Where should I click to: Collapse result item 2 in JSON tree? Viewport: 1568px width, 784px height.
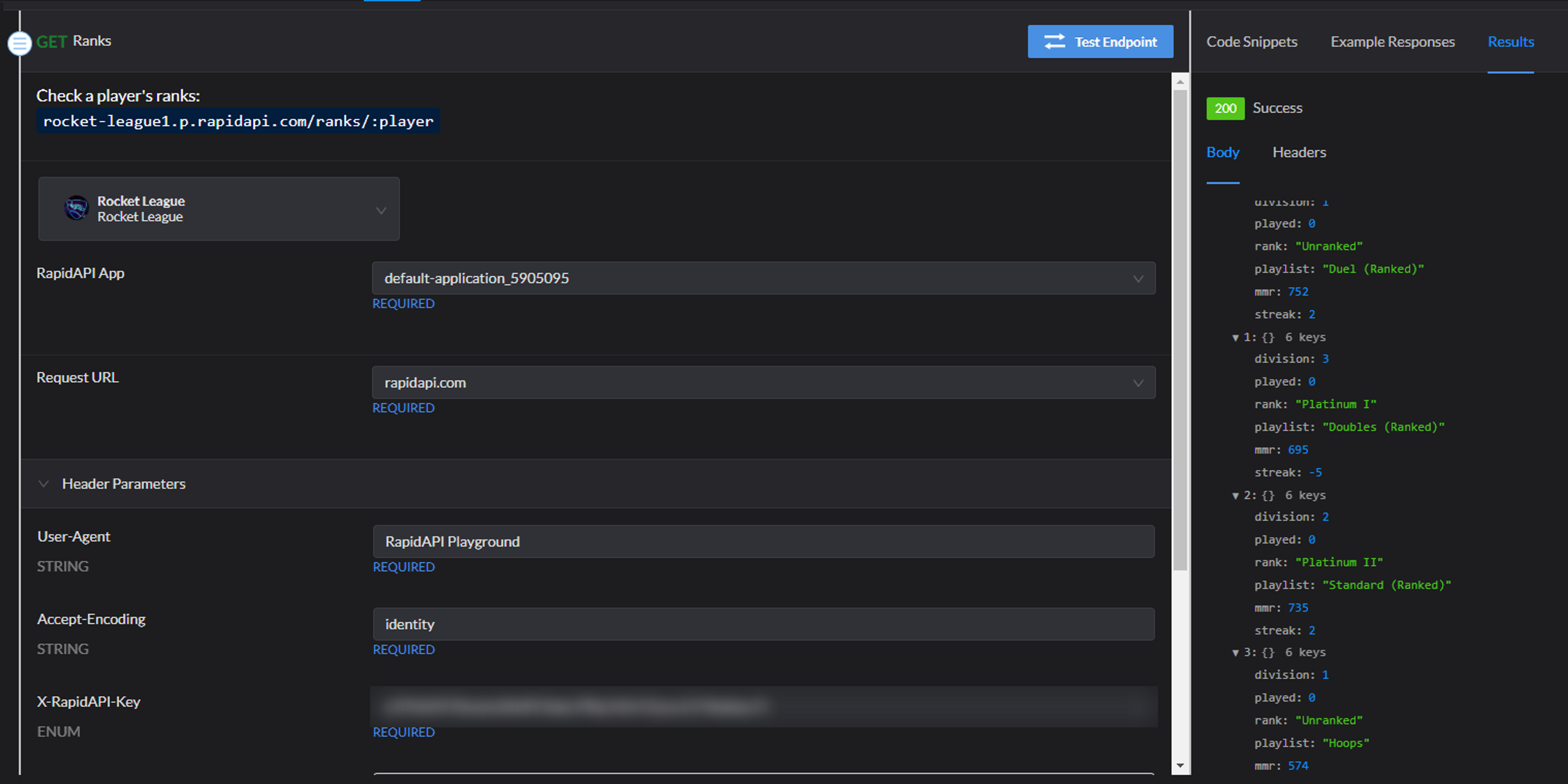click(1235, 496)
